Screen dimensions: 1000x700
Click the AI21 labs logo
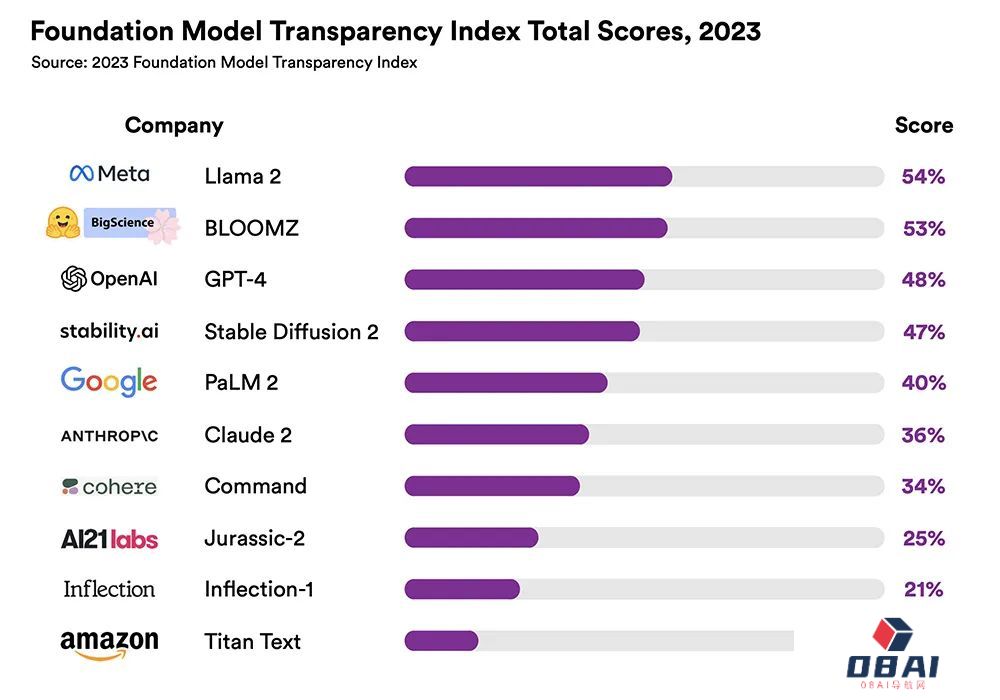point(109,539)
